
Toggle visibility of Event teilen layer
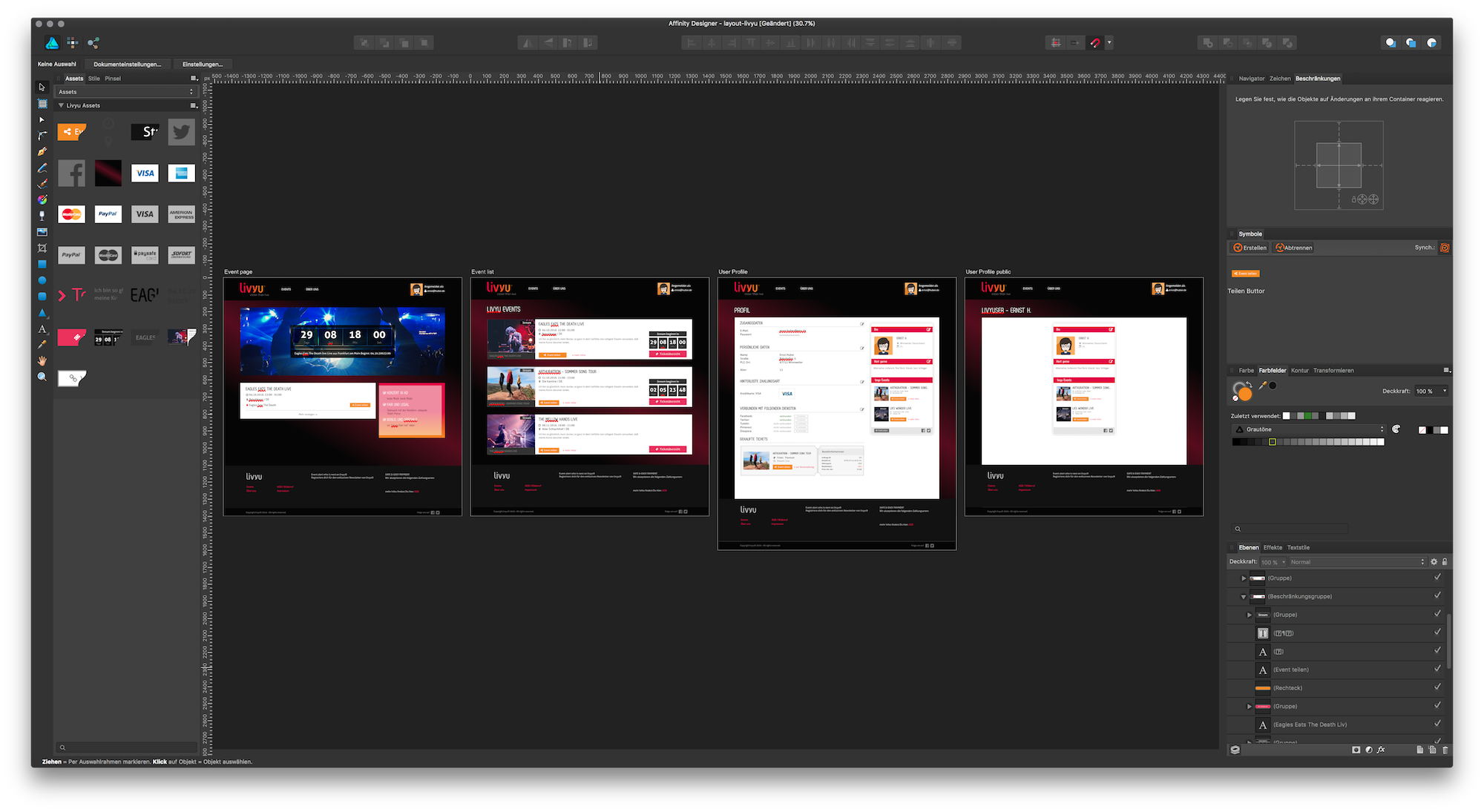(1437, 669)
